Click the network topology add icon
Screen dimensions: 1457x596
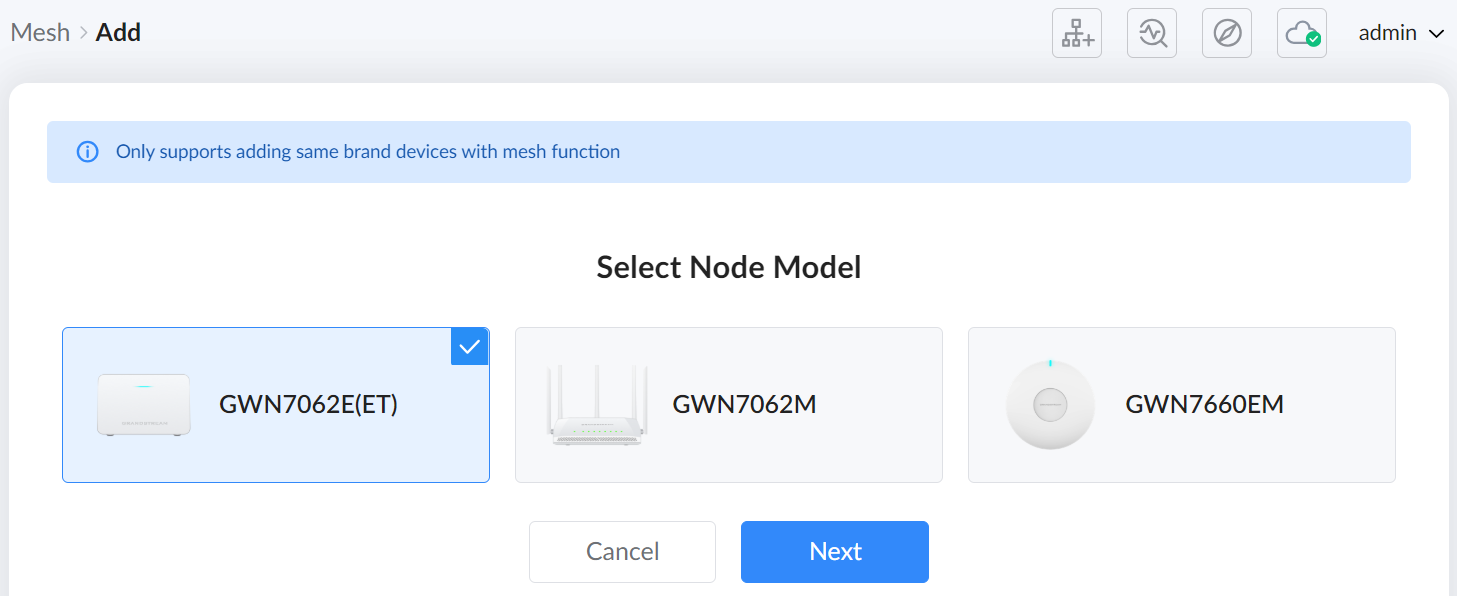(x=1077, y=33)
